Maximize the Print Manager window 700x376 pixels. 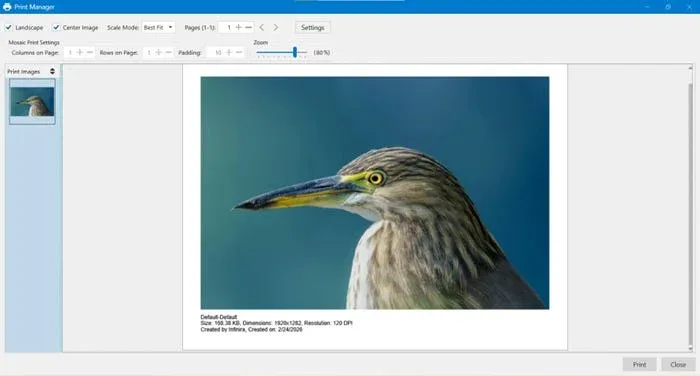click(668, 7)
